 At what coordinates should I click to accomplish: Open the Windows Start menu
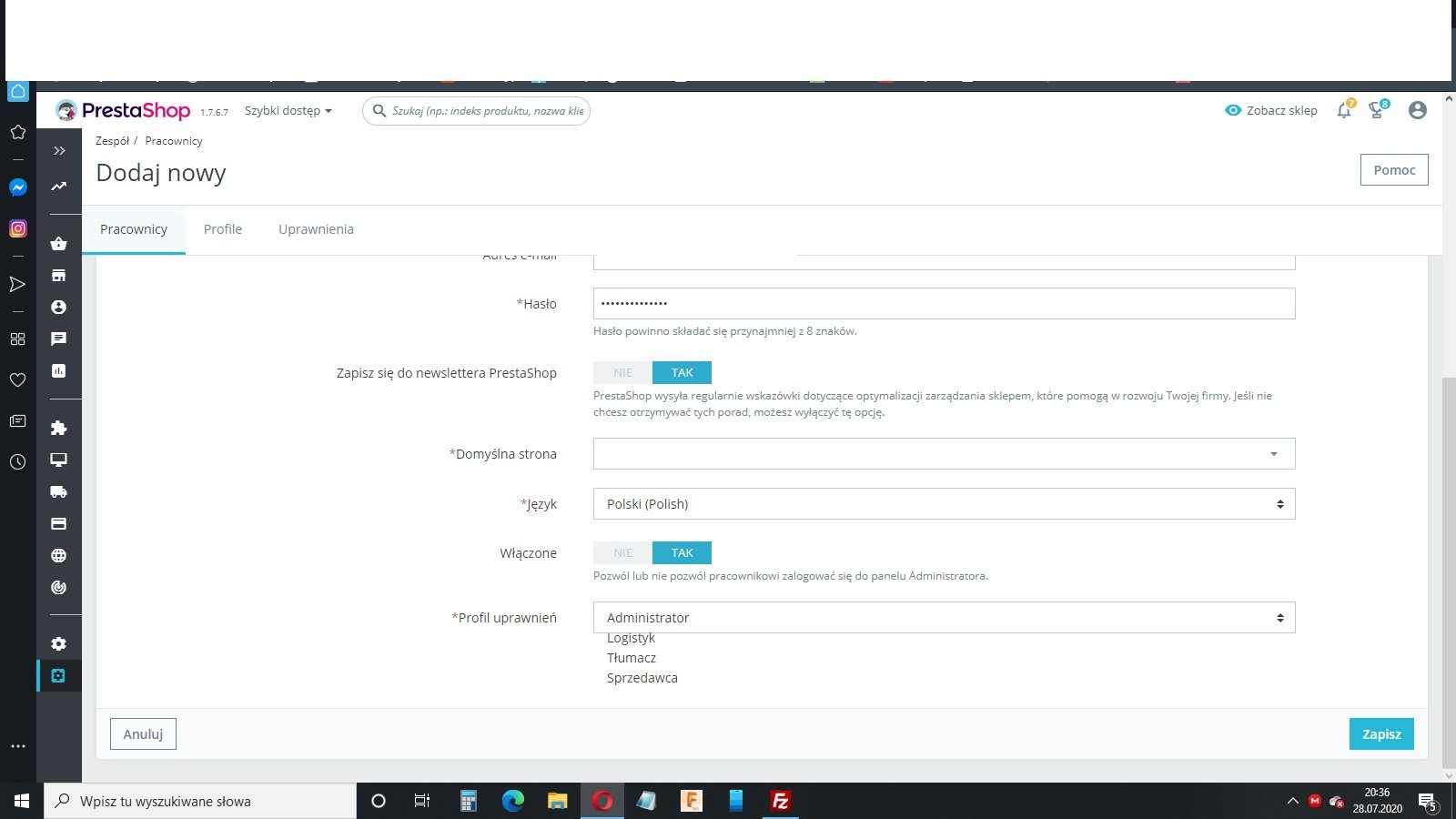tap(22, 801)
